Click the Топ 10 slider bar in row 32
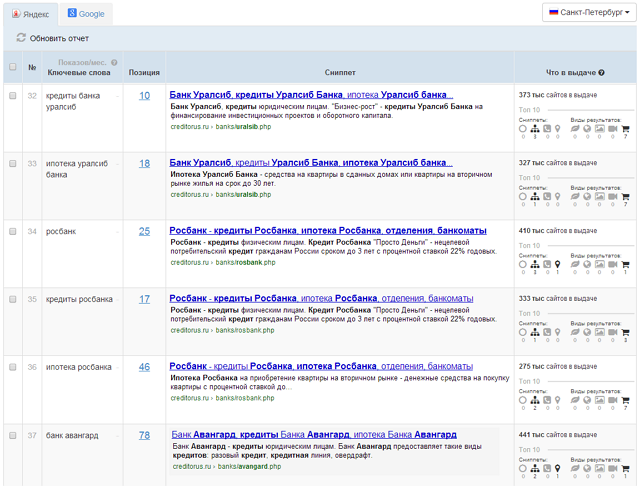This screenshot has width=640, height=486. [590, 110]
